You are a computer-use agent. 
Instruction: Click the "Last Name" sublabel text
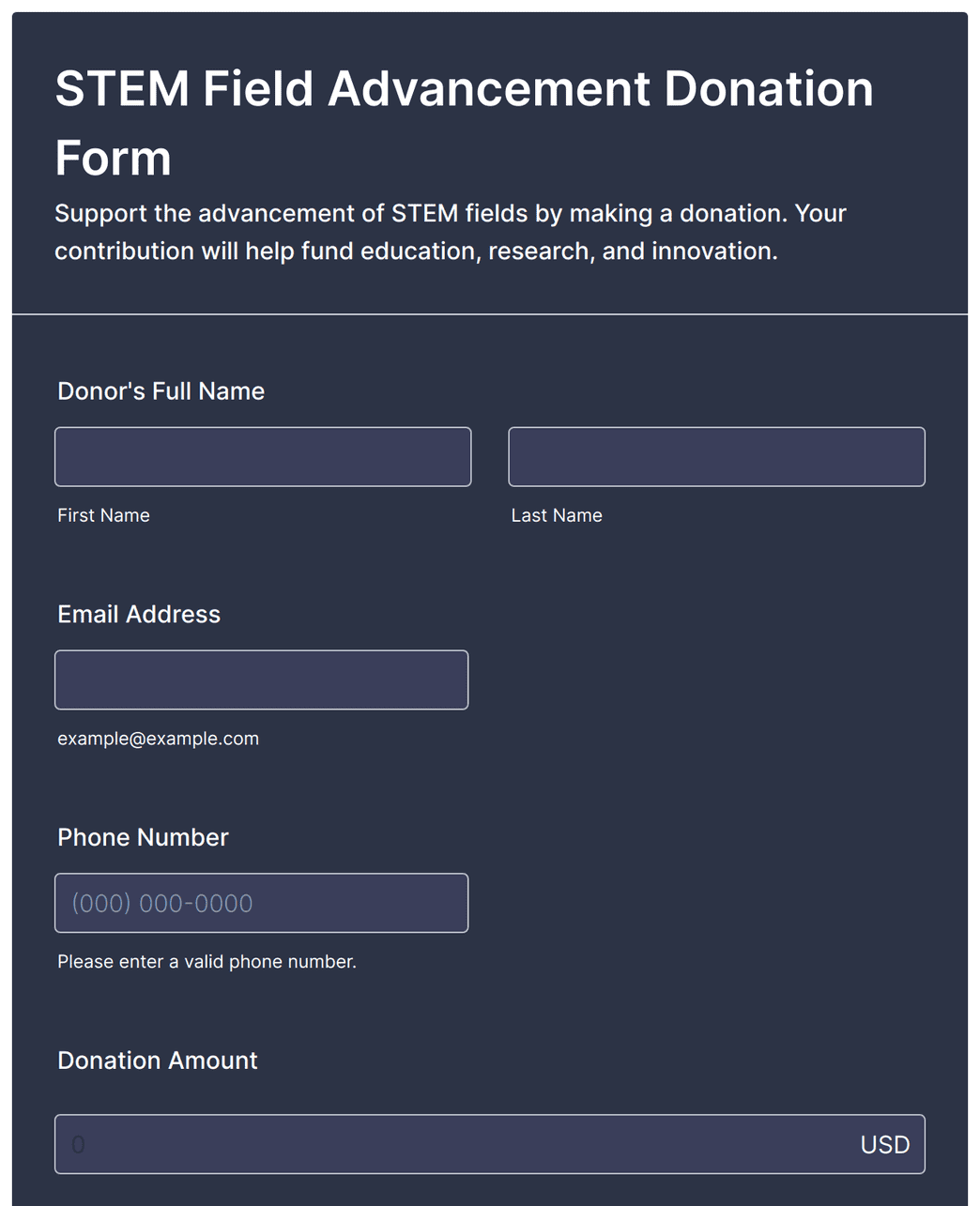coord(557,515)
